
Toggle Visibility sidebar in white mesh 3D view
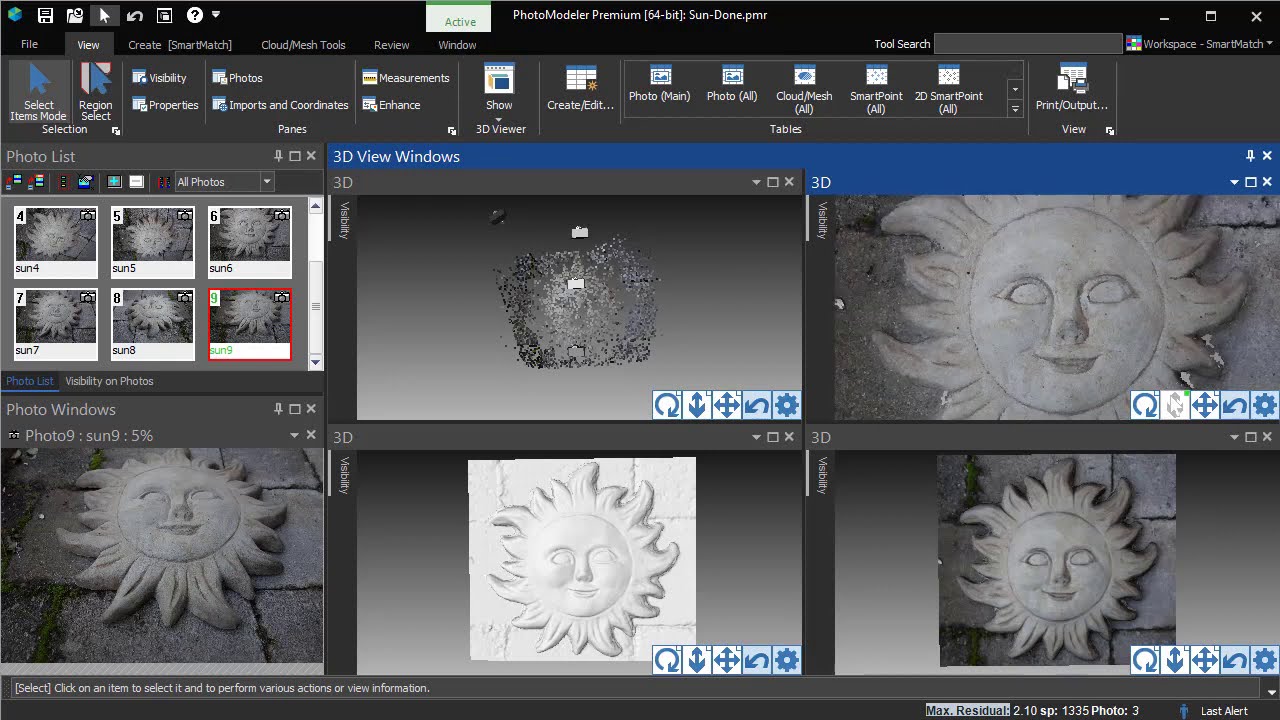tap(343, 475)
